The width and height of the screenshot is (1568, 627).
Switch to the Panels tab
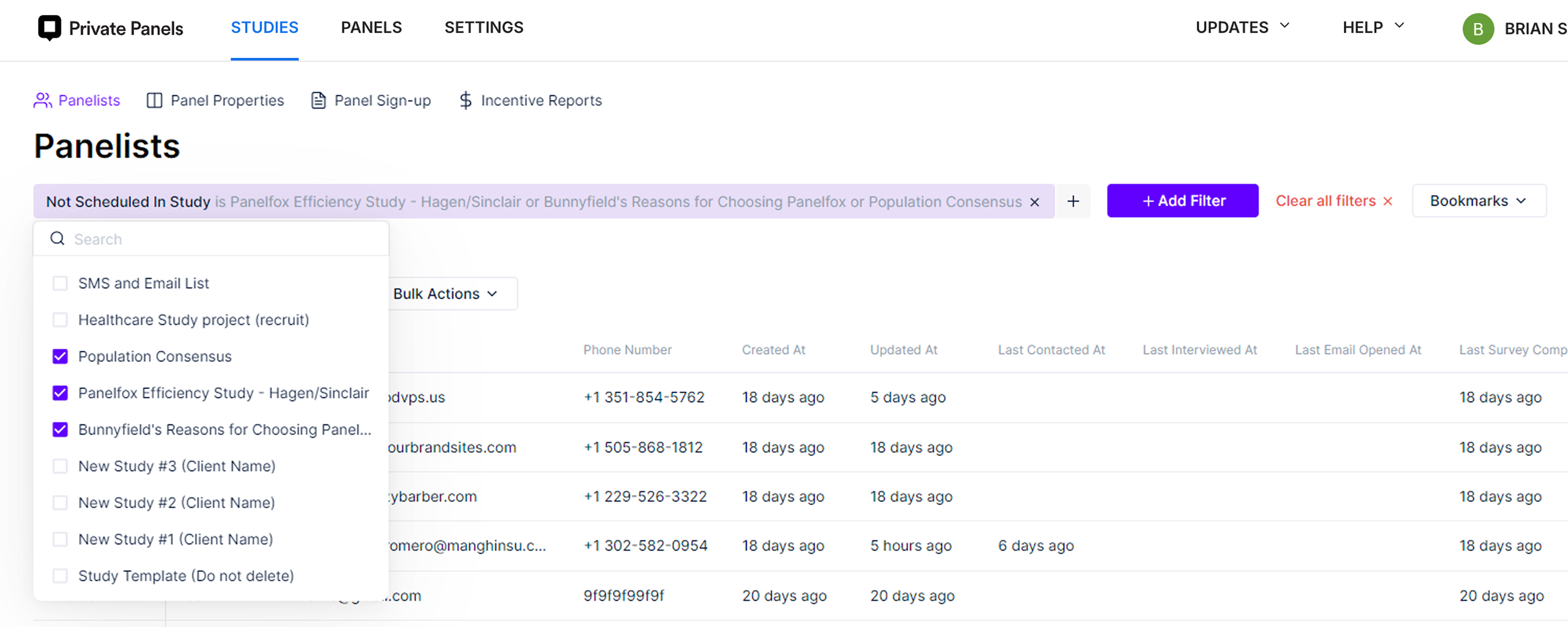click(371, 27)
